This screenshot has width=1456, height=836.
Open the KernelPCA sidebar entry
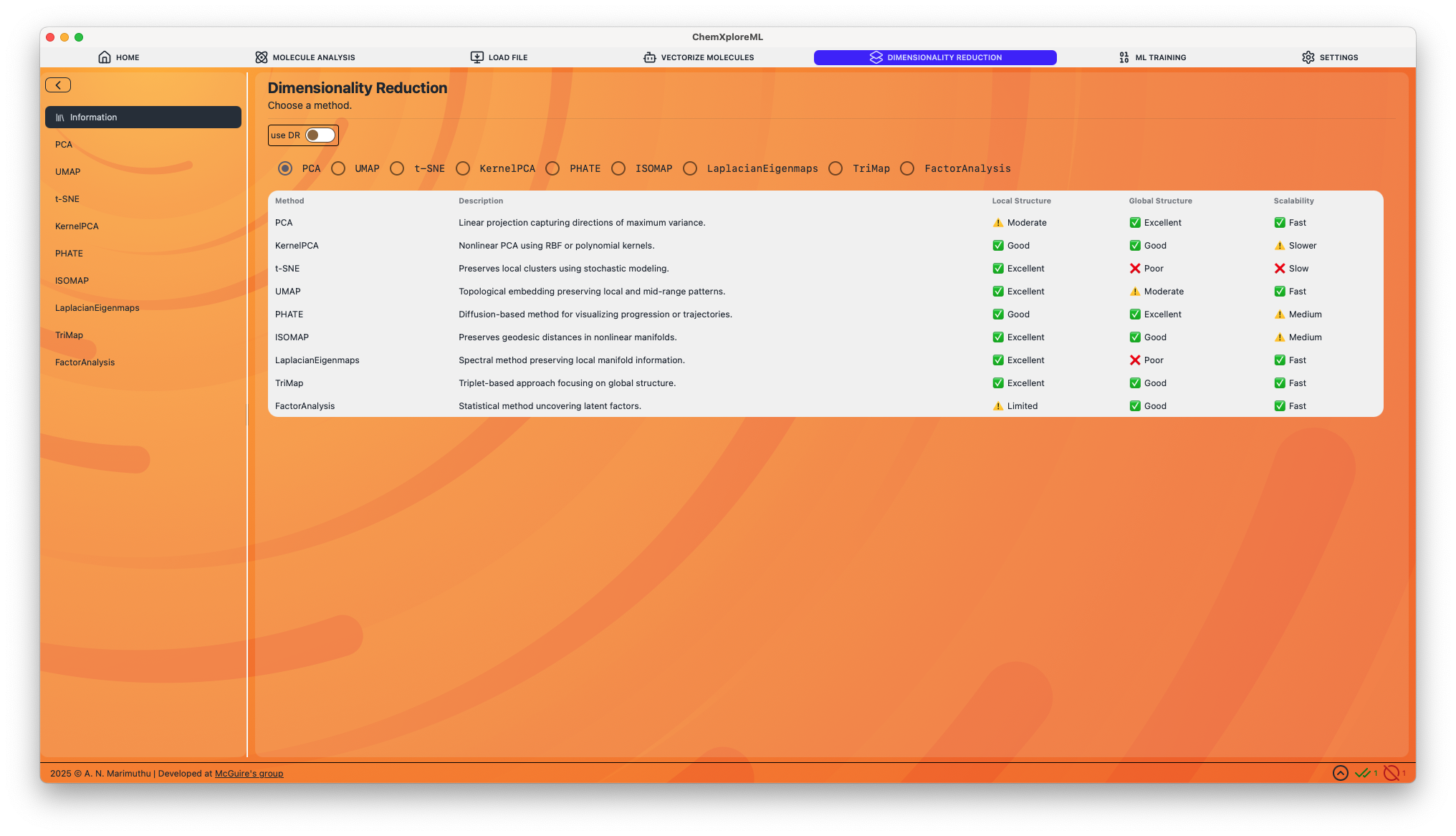143,226
